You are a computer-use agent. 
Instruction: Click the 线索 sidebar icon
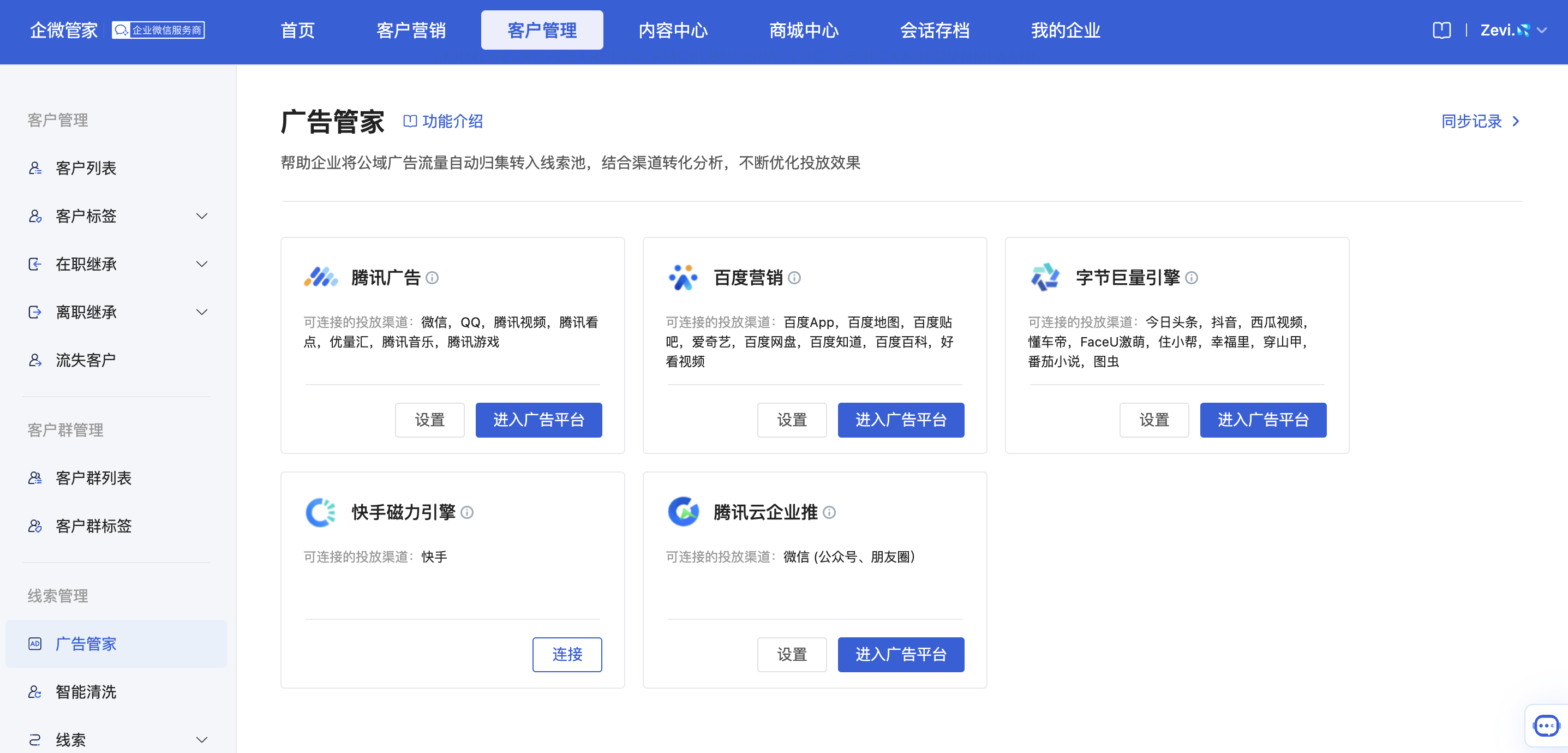pyautogui.click(x=35, y=740)
